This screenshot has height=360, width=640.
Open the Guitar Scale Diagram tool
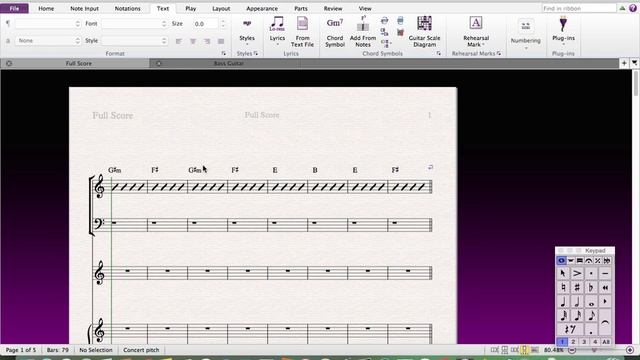pyautogui.click(x=424, y=32)
